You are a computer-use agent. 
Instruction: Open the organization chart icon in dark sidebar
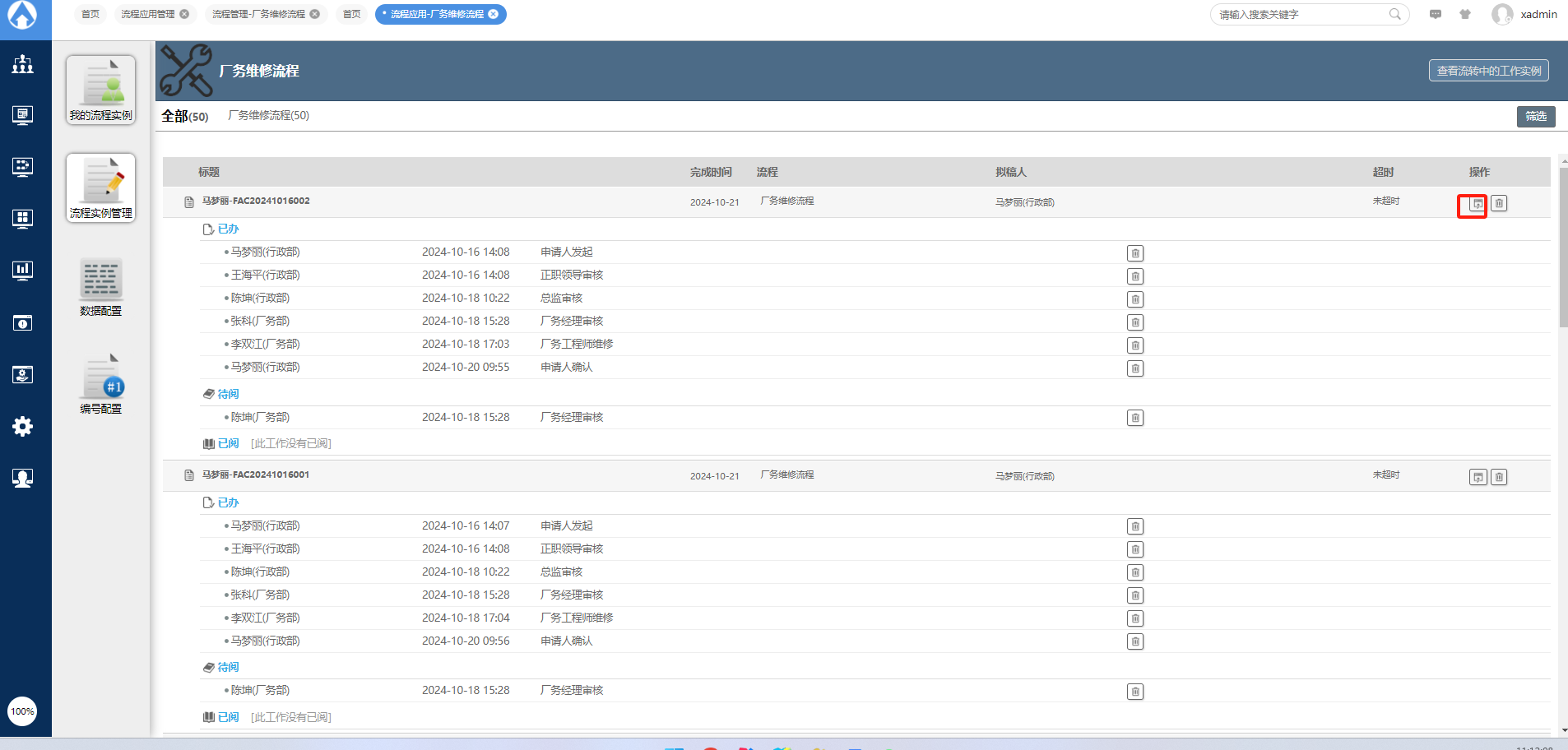click(x=23, y=64)
